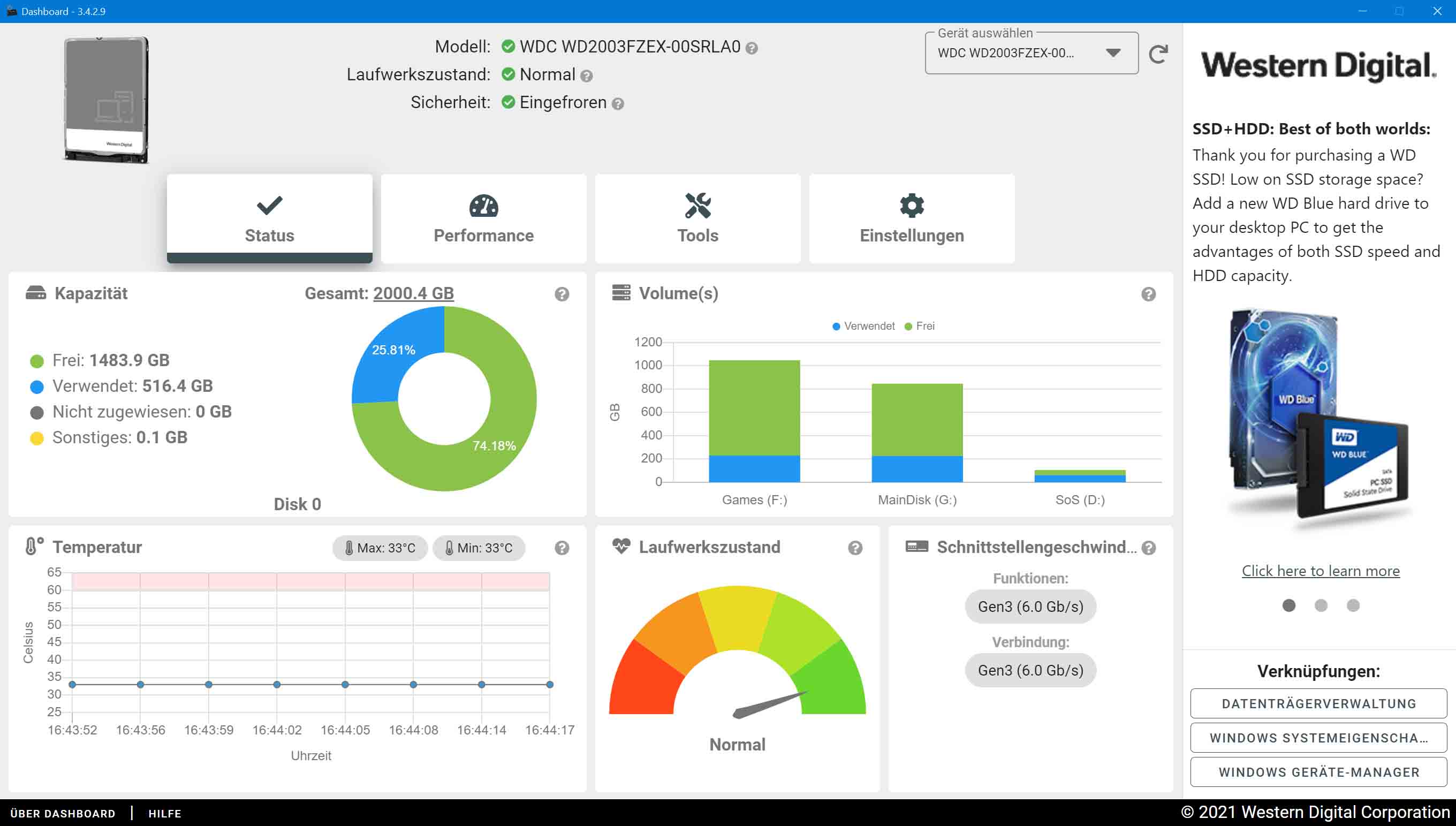1456x826 pixels.
Task: Click the Games (F:) volume bar
Action: point(754,420)
